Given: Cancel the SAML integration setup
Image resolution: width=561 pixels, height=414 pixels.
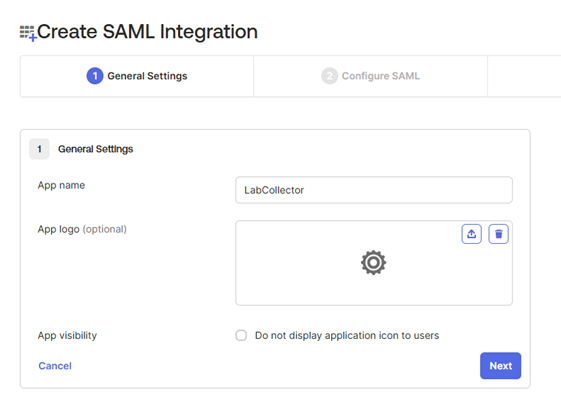Looking at the screenshot, I should coord(55,366).
